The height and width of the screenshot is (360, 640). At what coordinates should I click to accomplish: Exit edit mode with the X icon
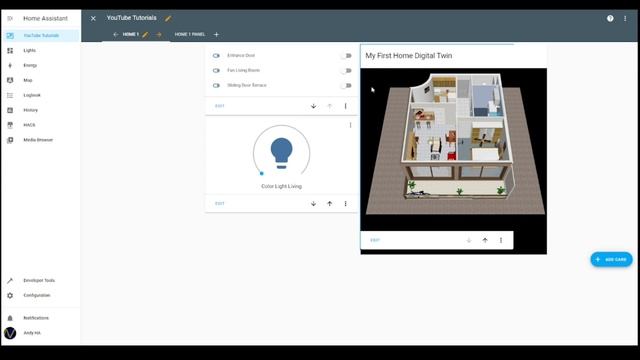pyautogui.click(x=93, y=18)
